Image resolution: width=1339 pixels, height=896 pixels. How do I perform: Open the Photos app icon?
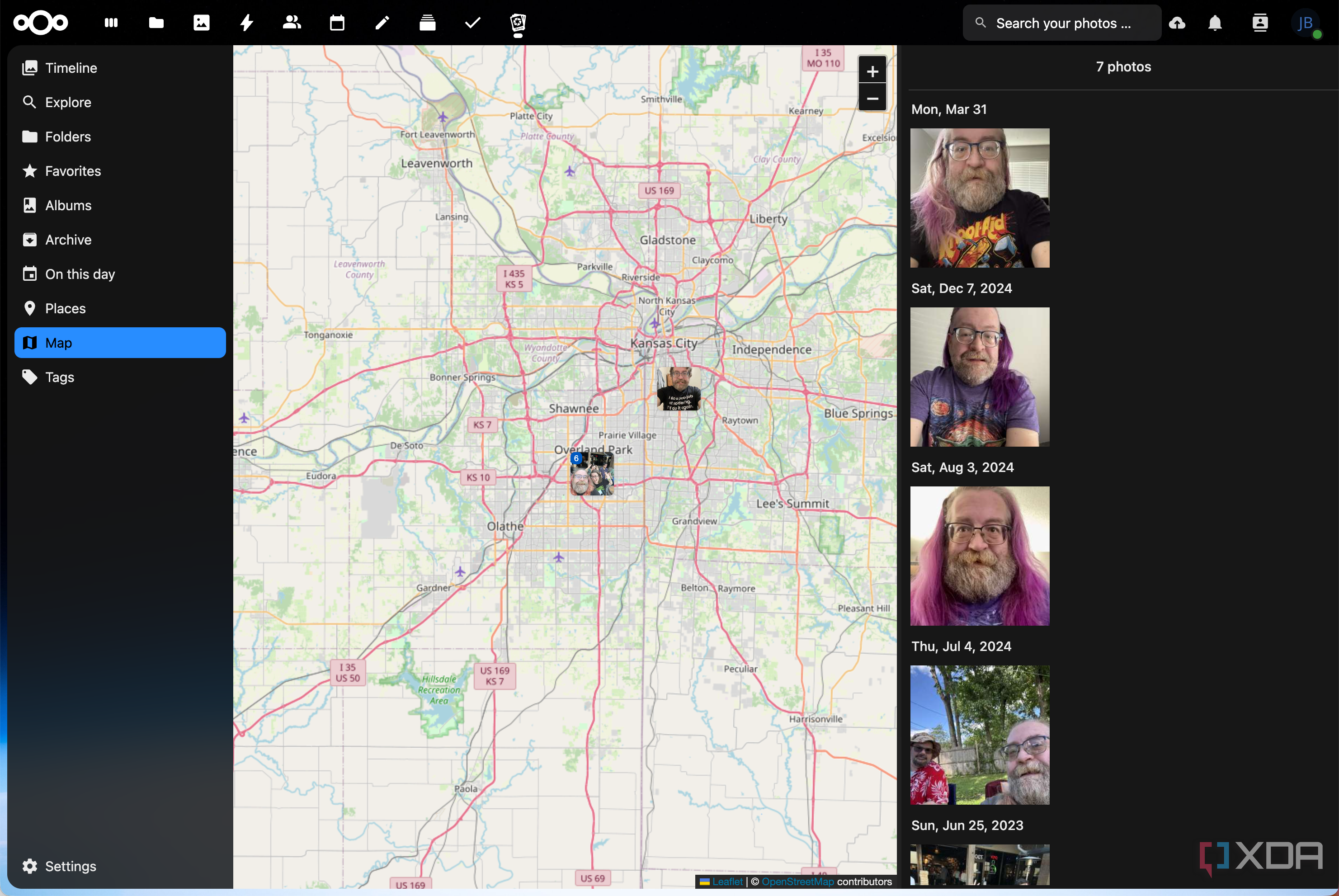coord(202,23)
